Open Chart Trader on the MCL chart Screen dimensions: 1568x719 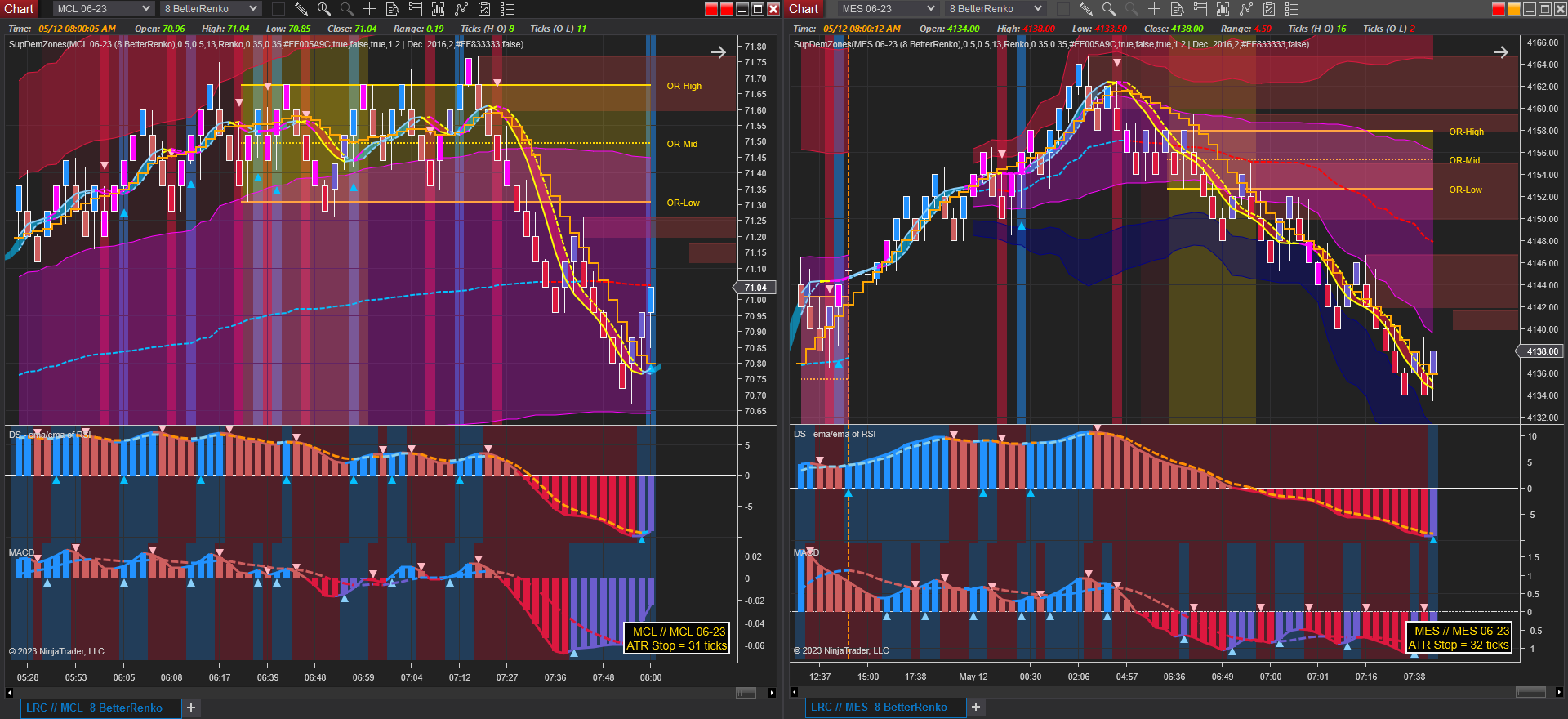416,9
